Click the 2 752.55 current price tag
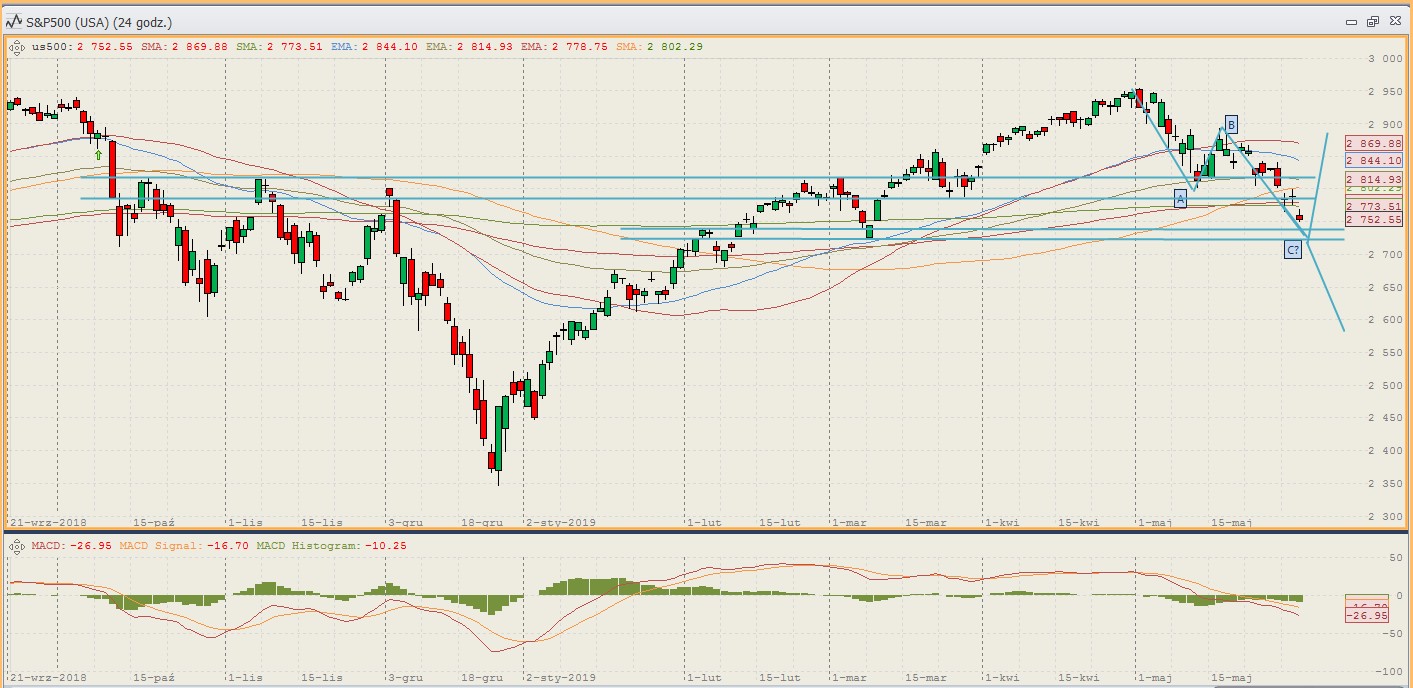Screen dimensions: 1413x688 (1374, 219)
